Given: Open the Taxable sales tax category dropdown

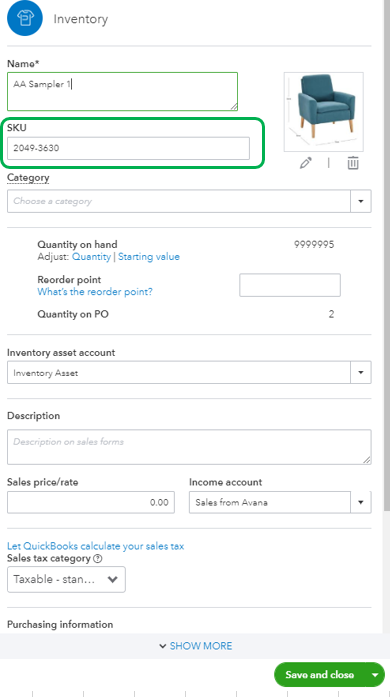Looking at the screenshot, I should (x=66, y=579).
